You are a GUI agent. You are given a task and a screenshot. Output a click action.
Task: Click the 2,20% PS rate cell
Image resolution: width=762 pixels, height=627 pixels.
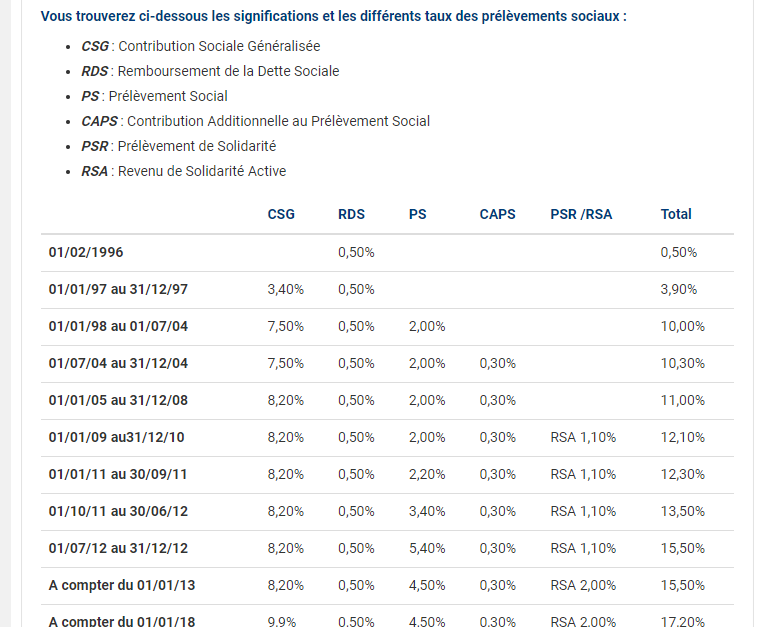427,474
